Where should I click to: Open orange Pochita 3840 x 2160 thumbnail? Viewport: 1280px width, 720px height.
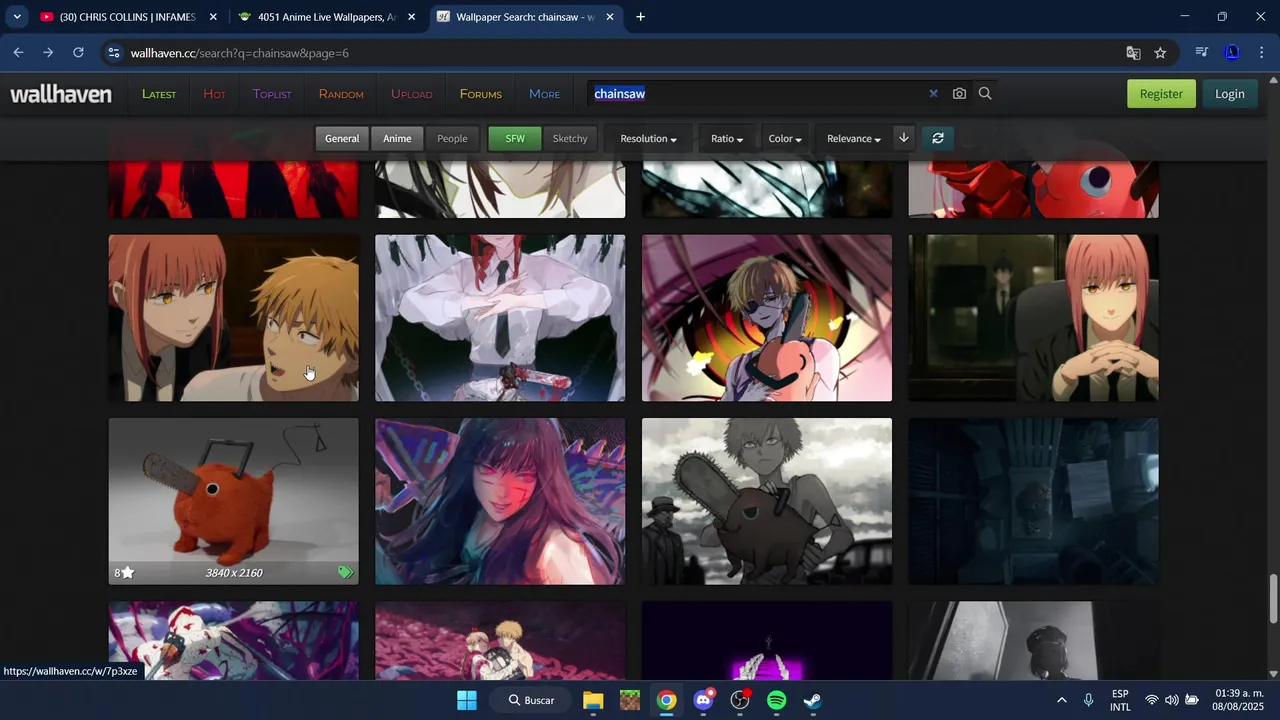233,501
